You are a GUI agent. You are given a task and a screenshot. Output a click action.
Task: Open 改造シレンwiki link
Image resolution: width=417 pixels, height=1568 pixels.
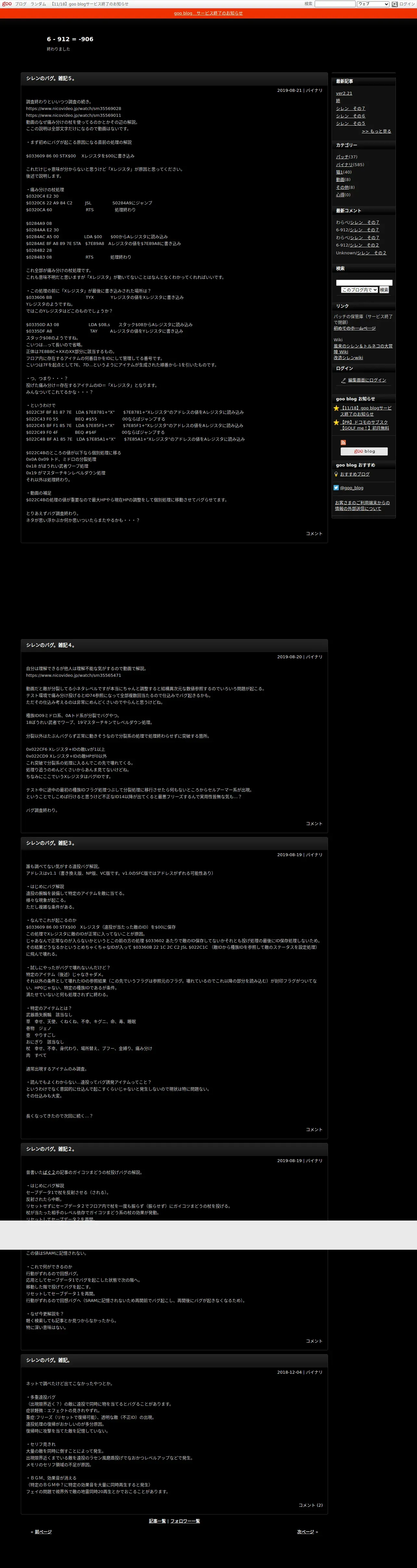tap(348, 358)
